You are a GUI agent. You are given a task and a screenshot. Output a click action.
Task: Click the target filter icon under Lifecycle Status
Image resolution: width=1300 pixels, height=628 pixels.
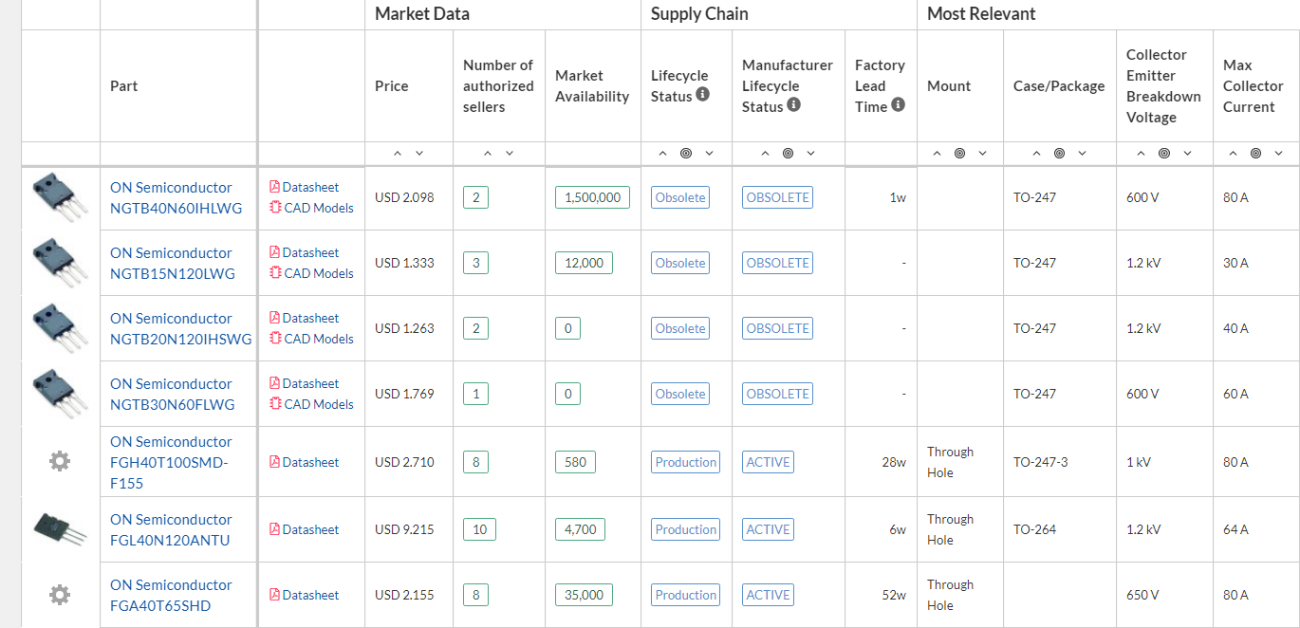click(x=686, y=153)
